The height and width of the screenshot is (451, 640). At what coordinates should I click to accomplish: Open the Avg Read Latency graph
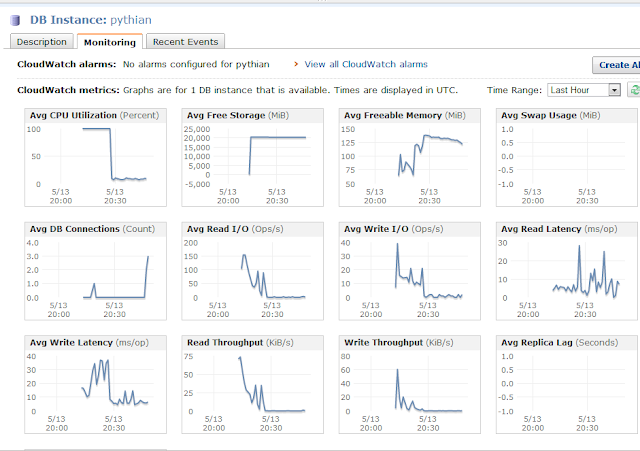point(565,268)
